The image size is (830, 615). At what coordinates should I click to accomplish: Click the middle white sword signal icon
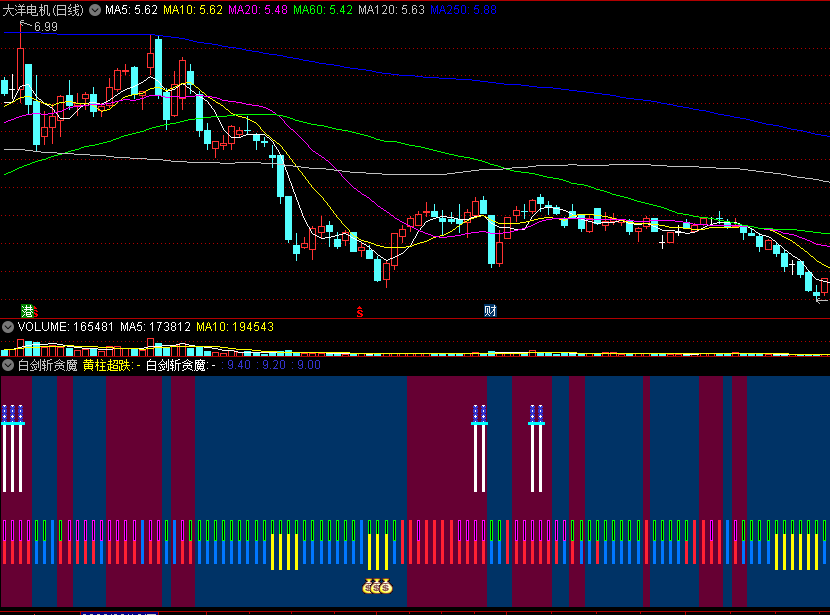479,450
